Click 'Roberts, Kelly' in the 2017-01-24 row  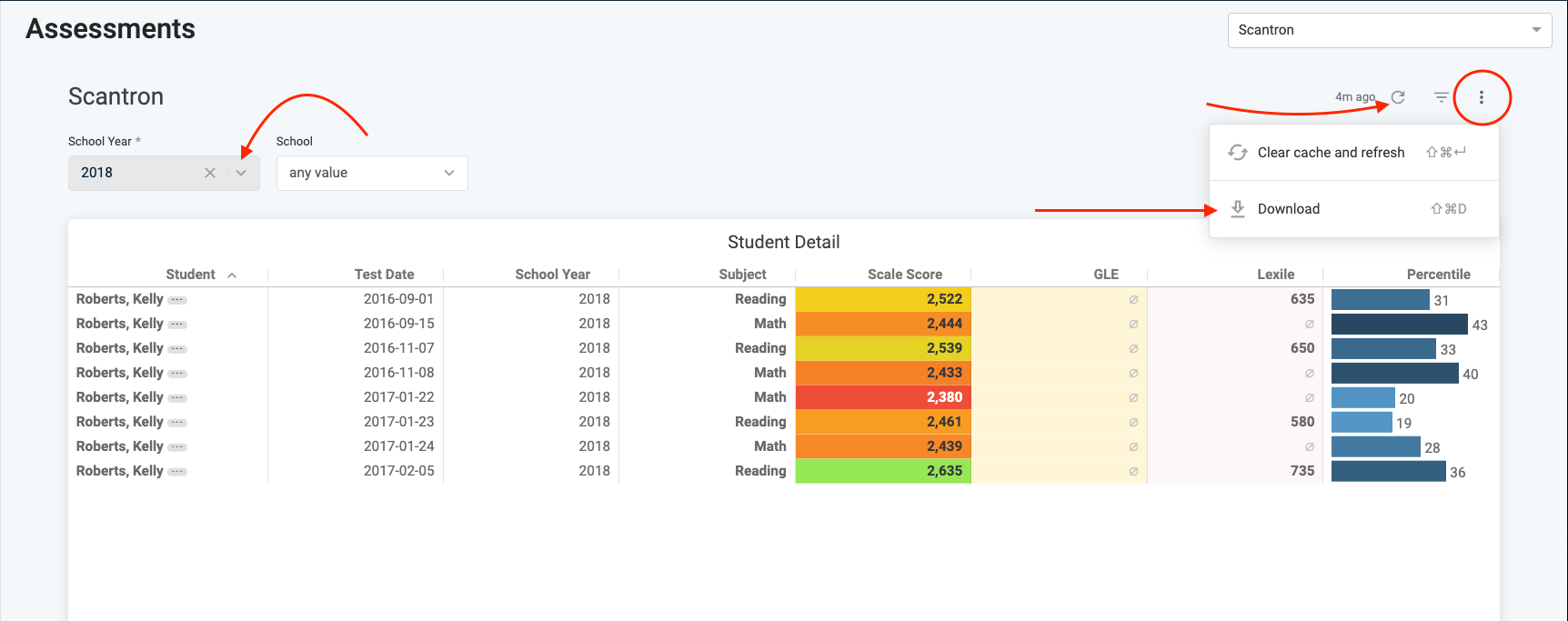tap(120, 446)
